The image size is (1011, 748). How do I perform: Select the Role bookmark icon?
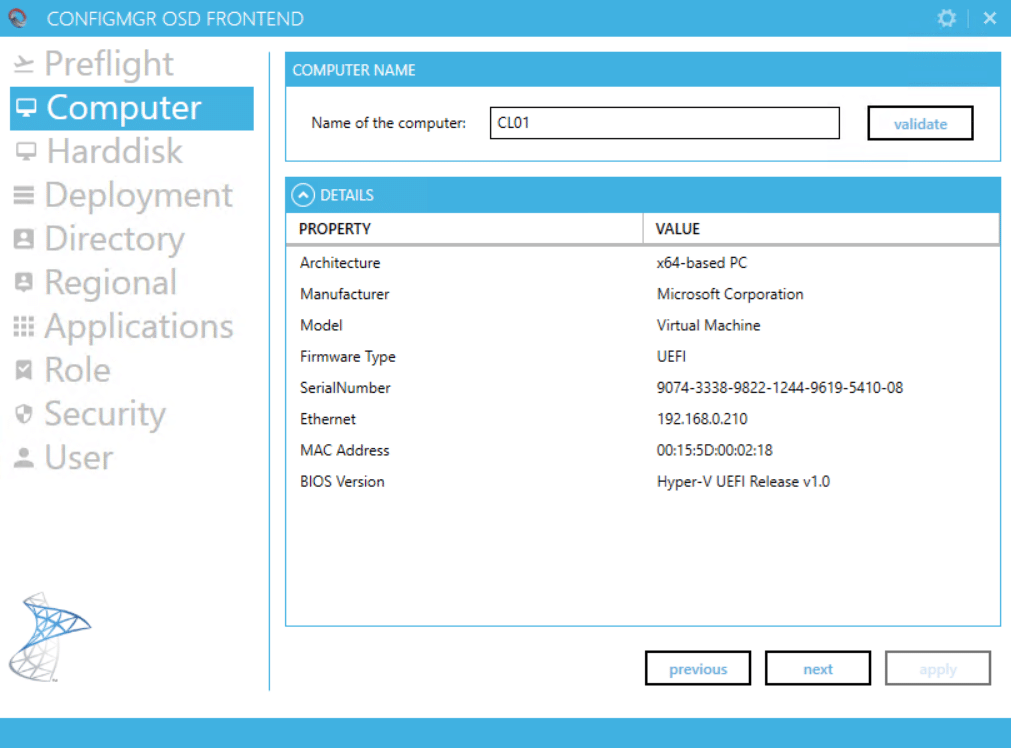pyautogui.click(x=24, y=370)
